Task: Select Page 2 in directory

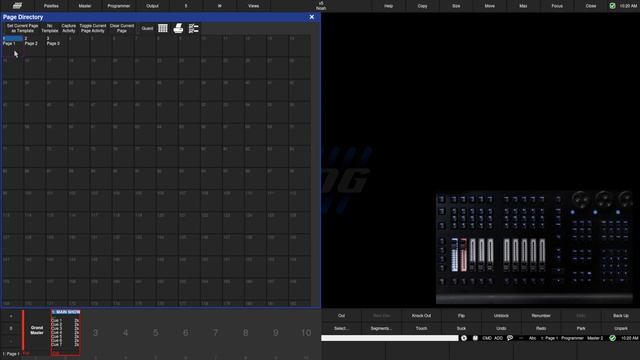Action: point(35,46)
